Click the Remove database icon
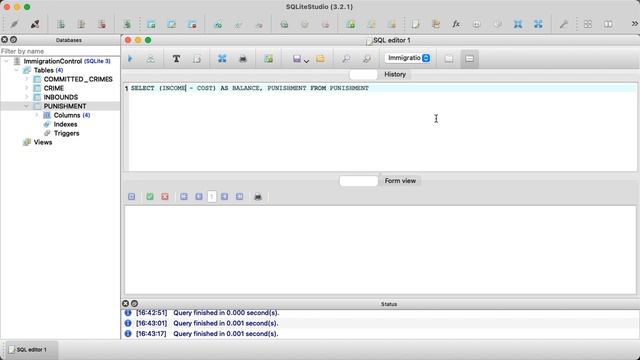The width and height of the screenshot is (640, 360). click(102, 24)
